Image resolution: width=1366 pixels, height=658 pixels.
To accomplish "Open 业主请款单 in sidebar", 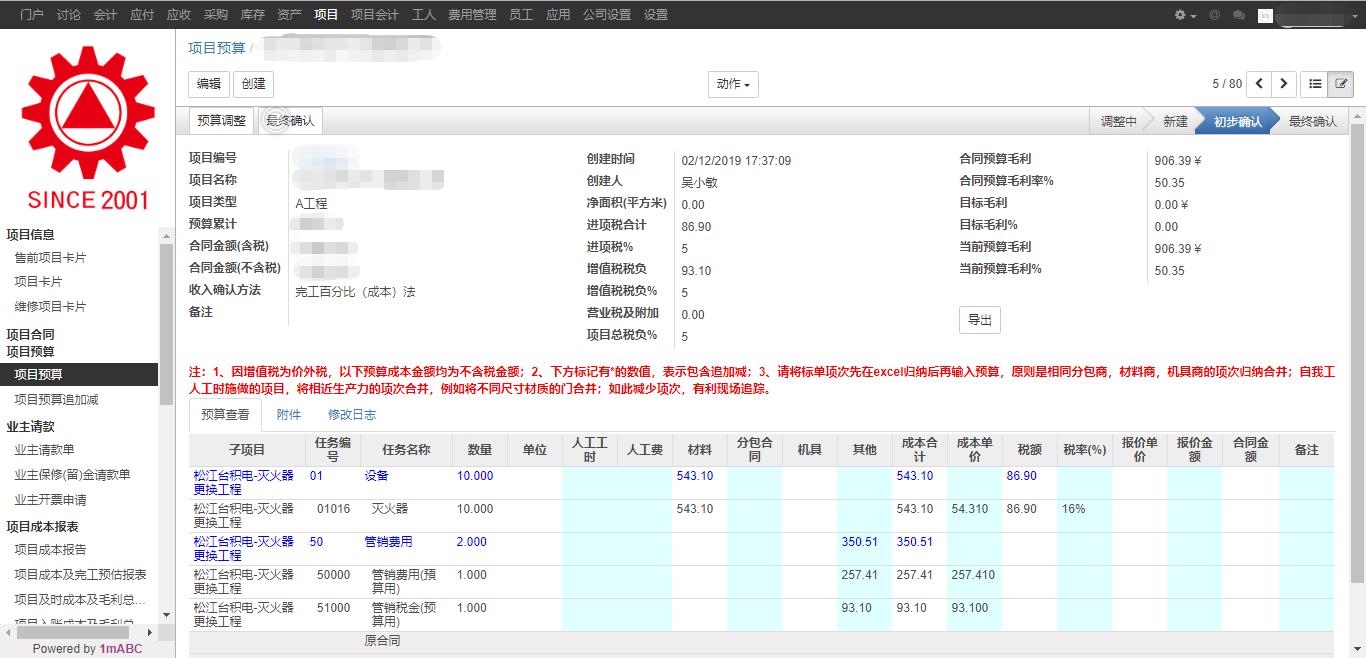I will [44, 450].
